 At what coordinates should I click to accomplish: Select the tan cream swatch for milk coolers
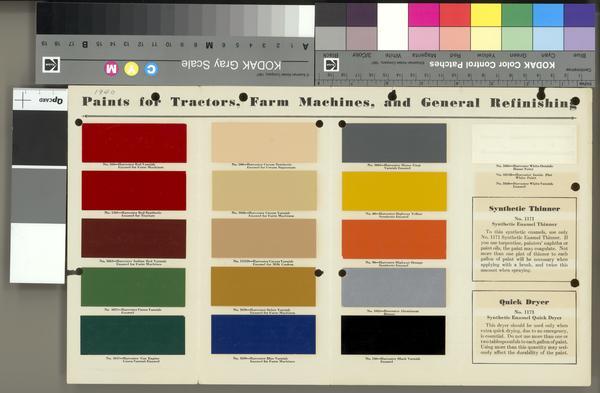[x=264, y=238]
